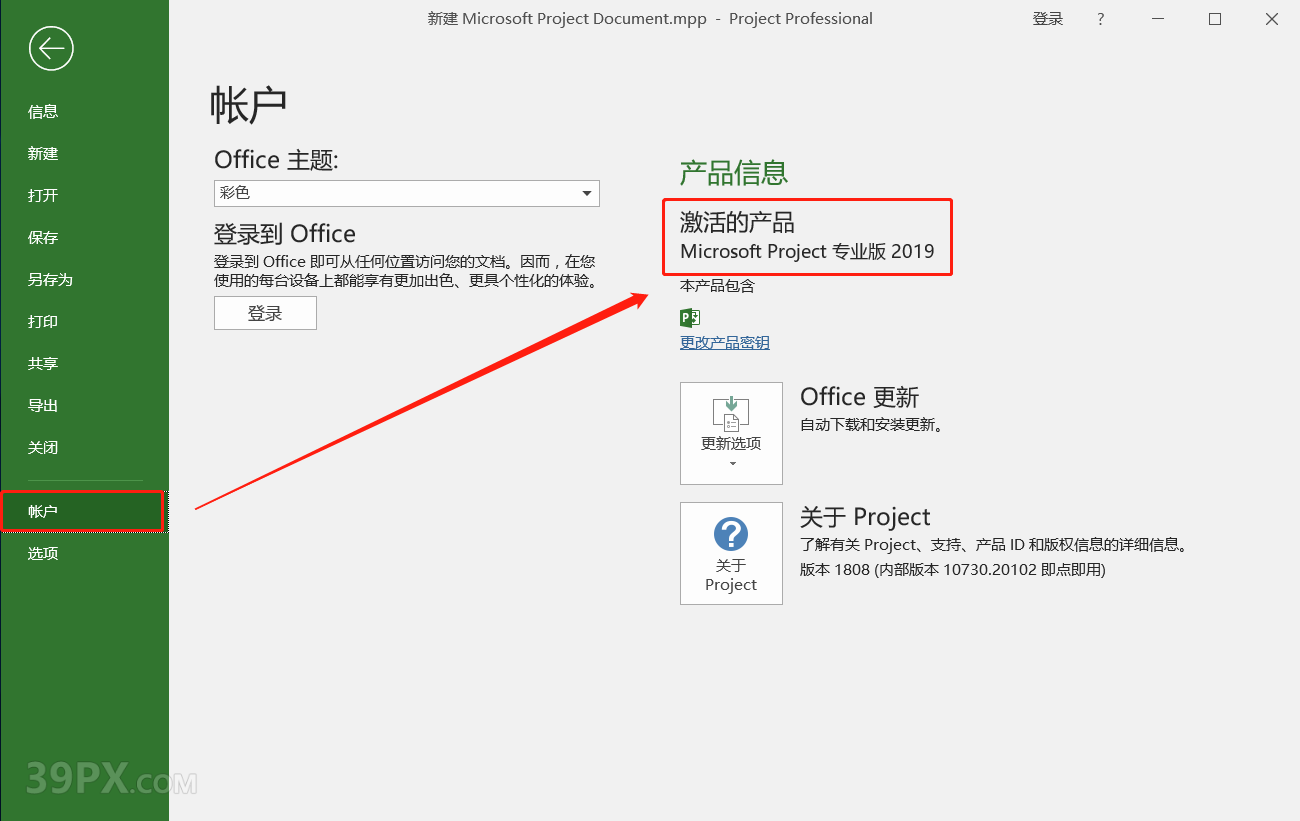This screenshot has width=1300, height=821.
Task: Click the 登录 button under 登录到 Office
Action: (x=265, y=313)
